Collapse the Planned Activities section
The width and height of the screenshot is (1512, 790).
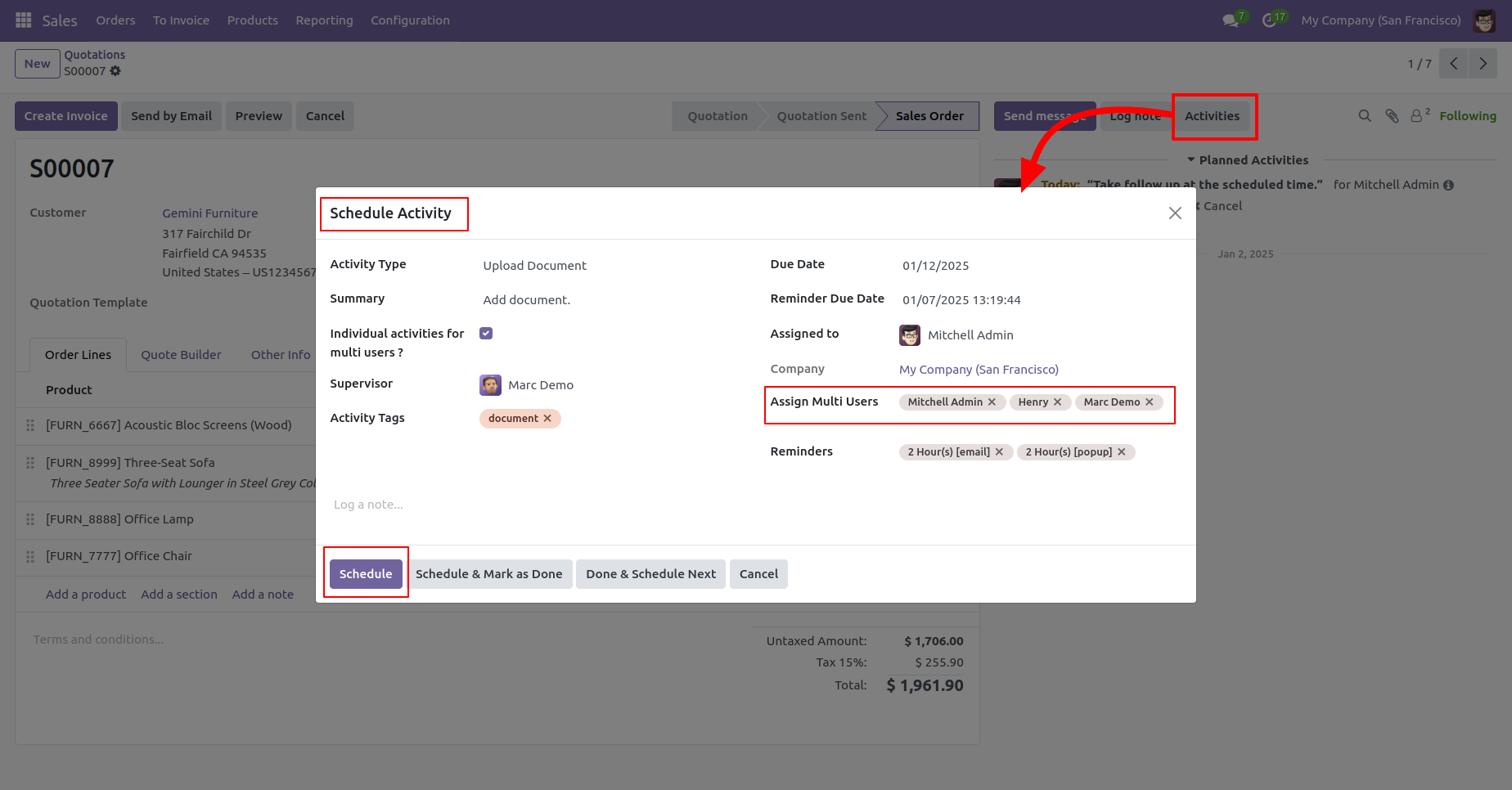pos(1247,160)
